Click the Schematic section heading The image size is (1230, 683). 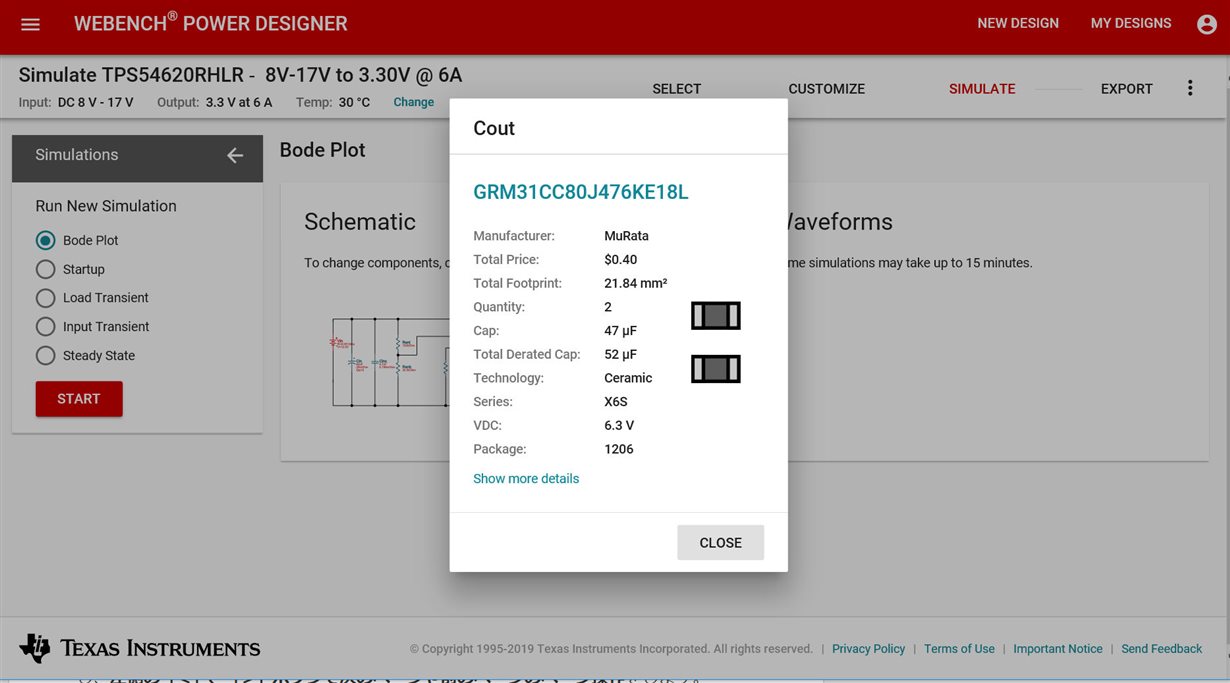pyautogui.click(x=360, y=222)
